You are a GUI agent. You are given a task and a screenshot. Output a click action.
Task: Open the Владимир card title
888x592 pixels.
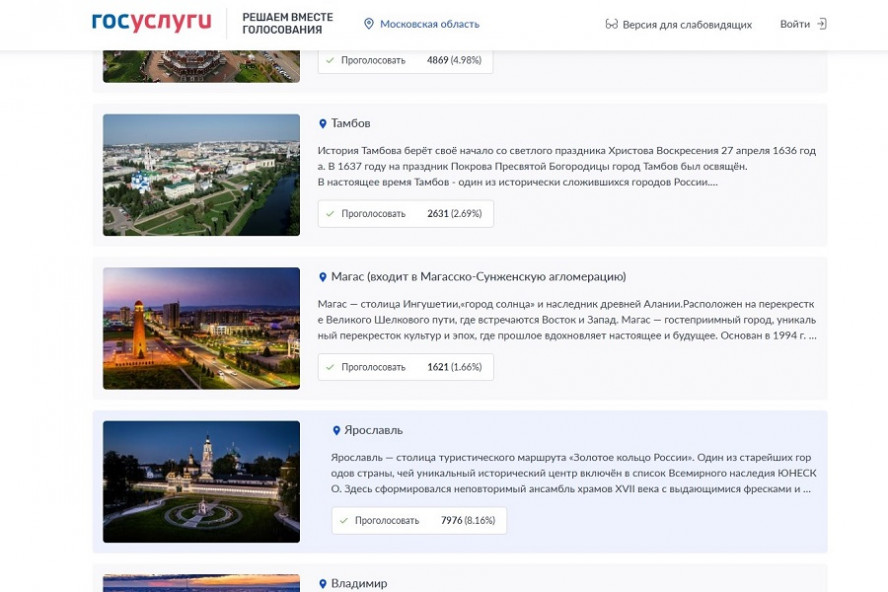[359, 584]
